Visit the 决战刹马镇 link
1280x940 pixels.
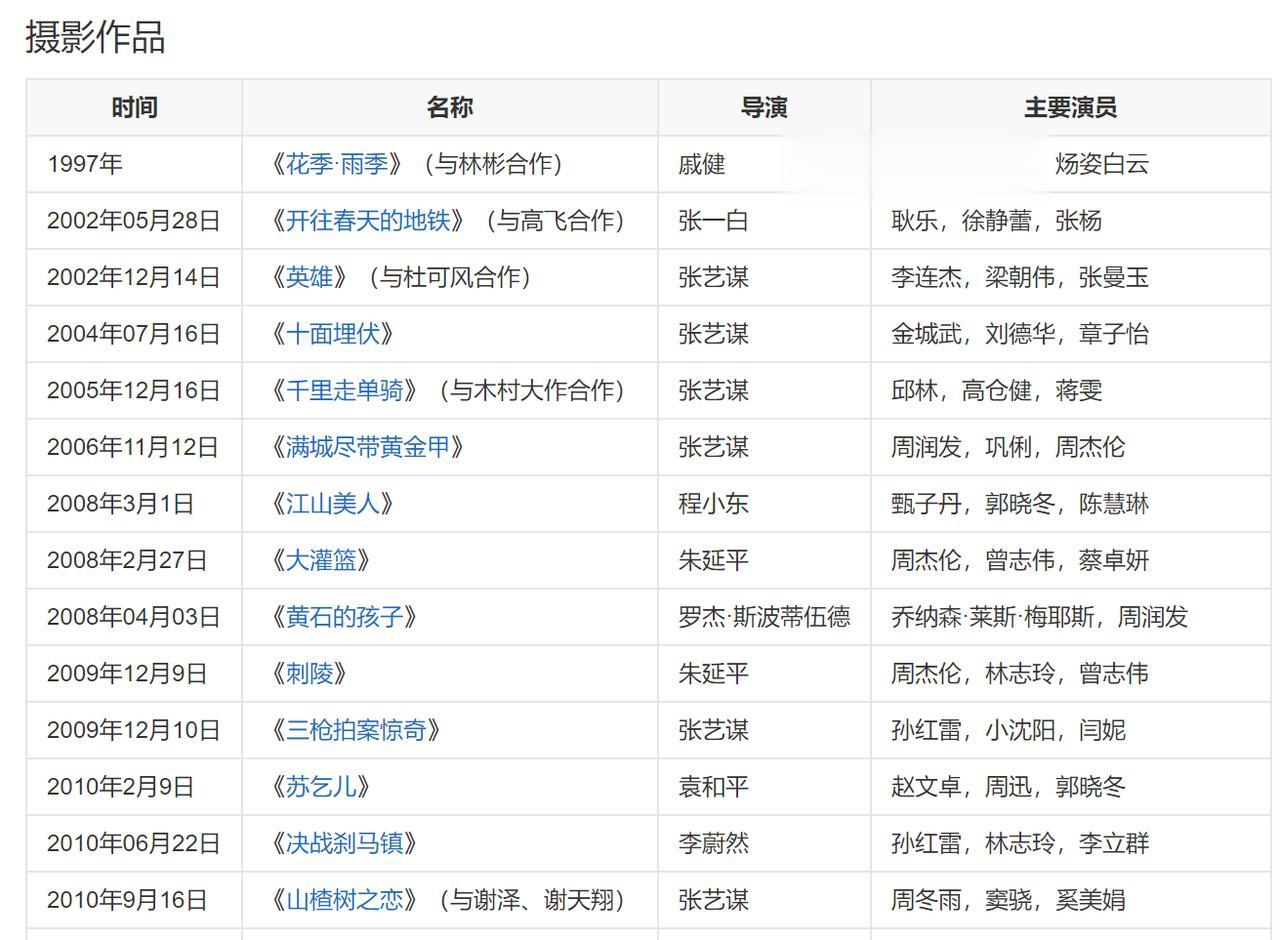345,844
